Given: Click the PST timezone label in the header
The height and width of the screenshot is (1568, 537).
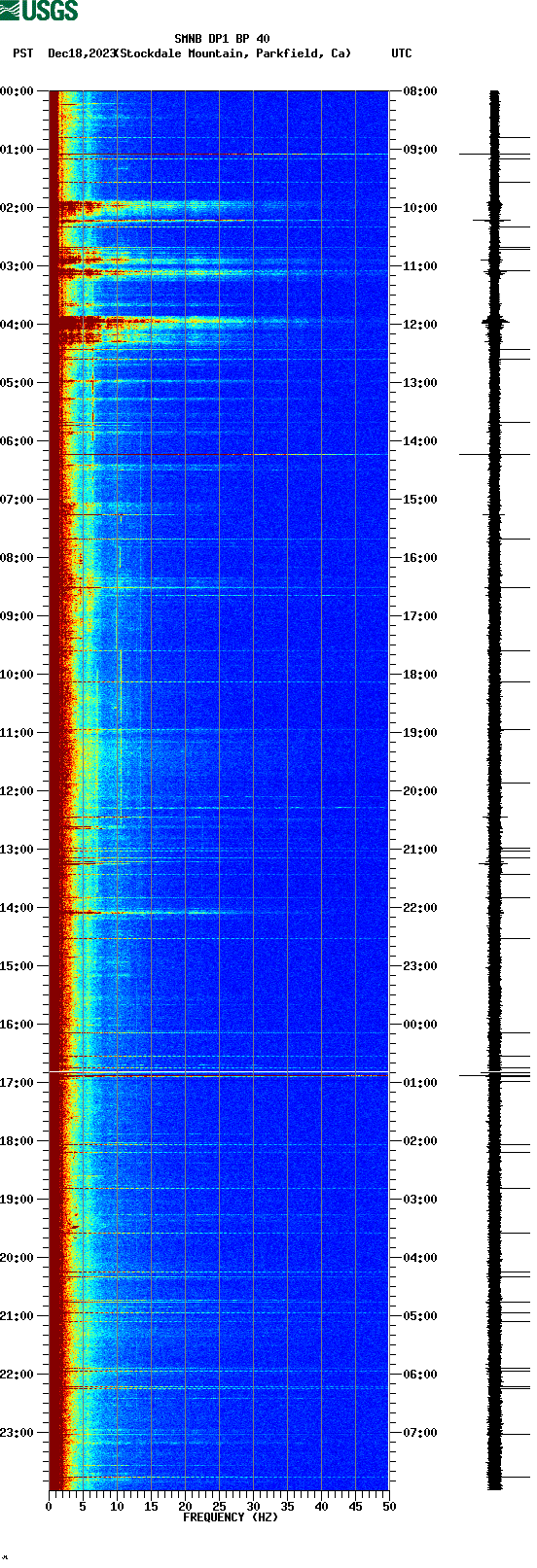Looking at the screenshot, I should click(x=23, y=53).
